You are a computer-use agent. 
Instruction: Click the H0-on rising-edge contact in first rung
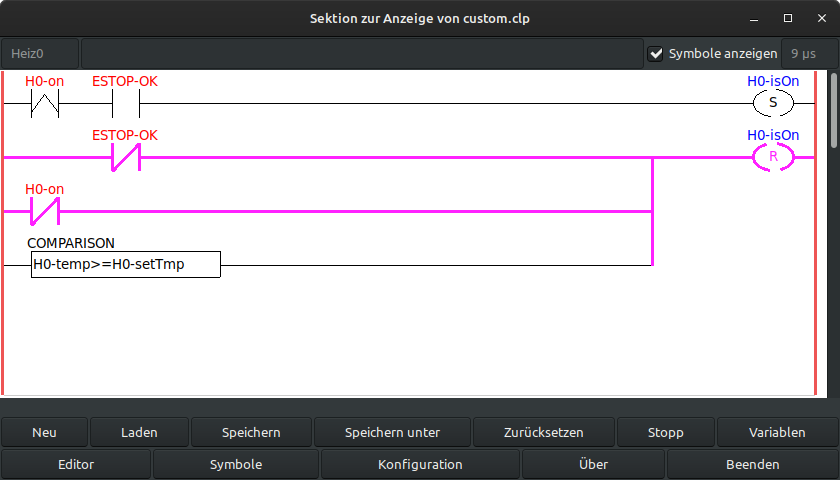point(44,103)
